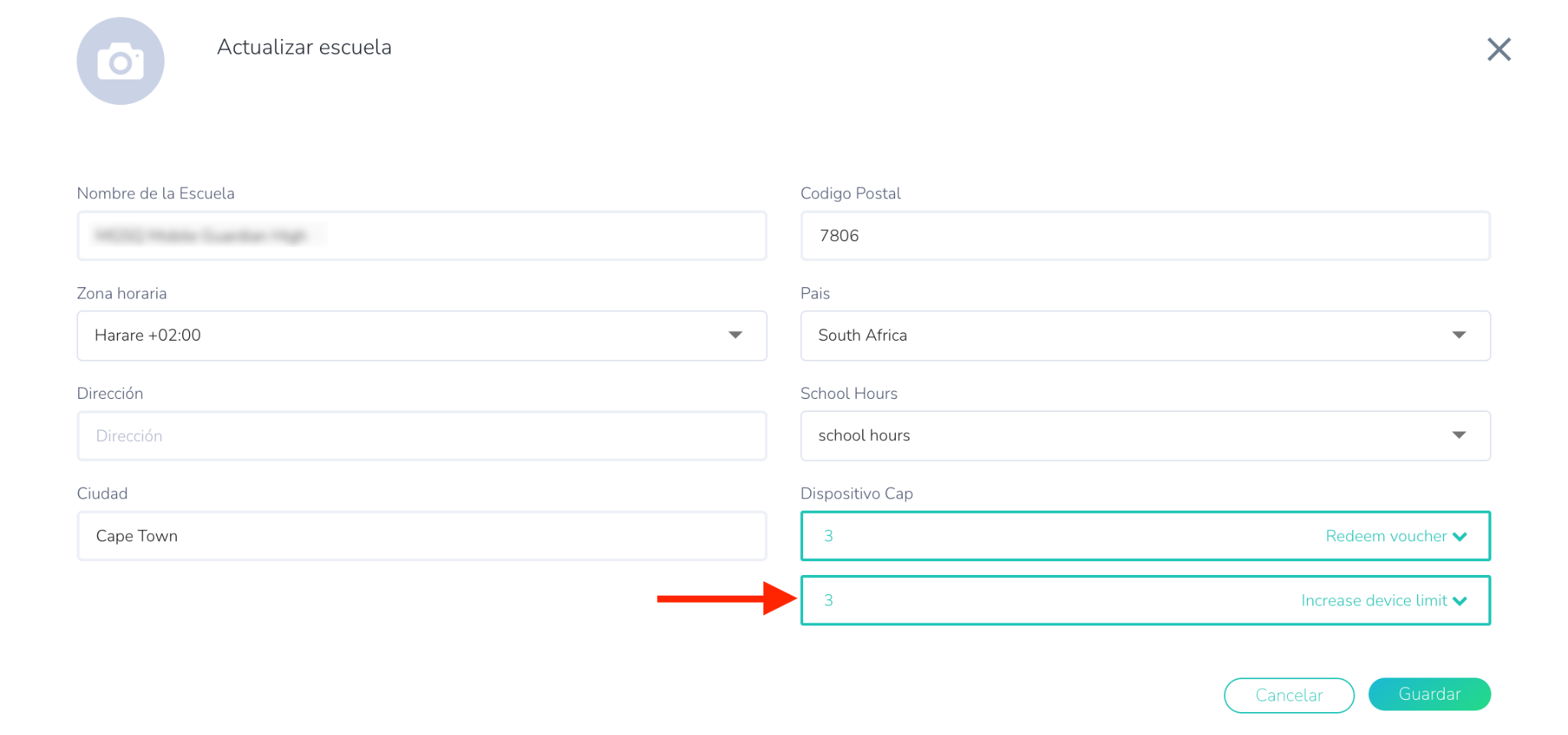1568x735 pixels.
Task: Click the Dirección input field
Action: click(x=421, y=436)
